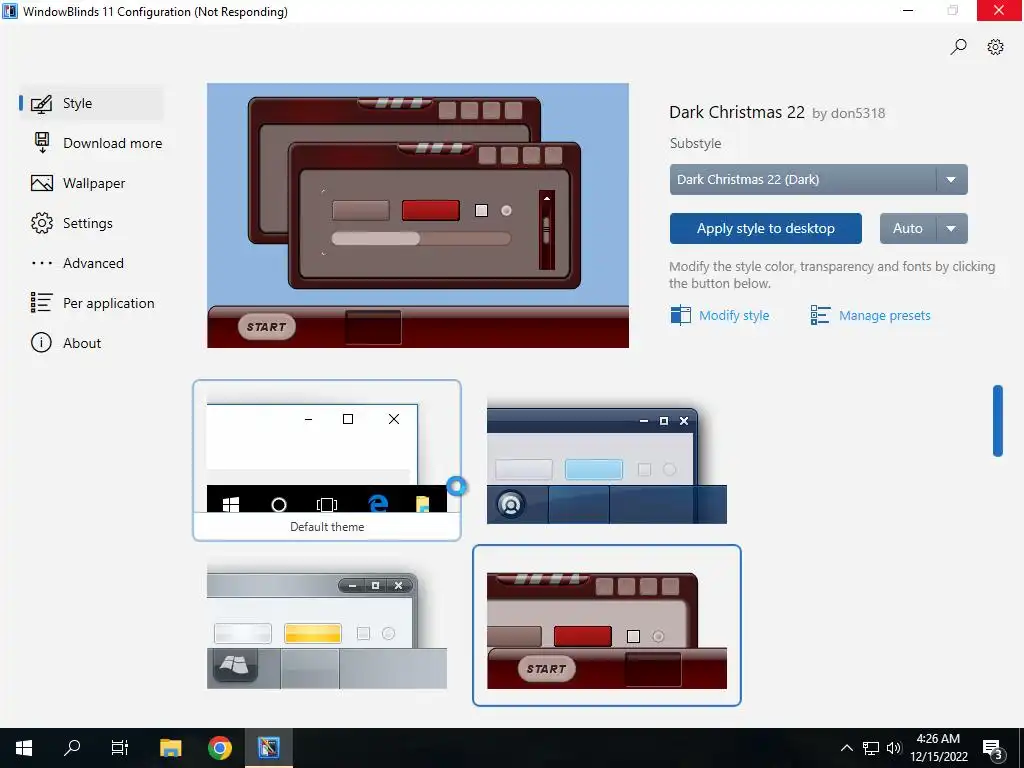Click the network tray icon
The width and height of the screenshot is (1024, 768).
(871, 748)
